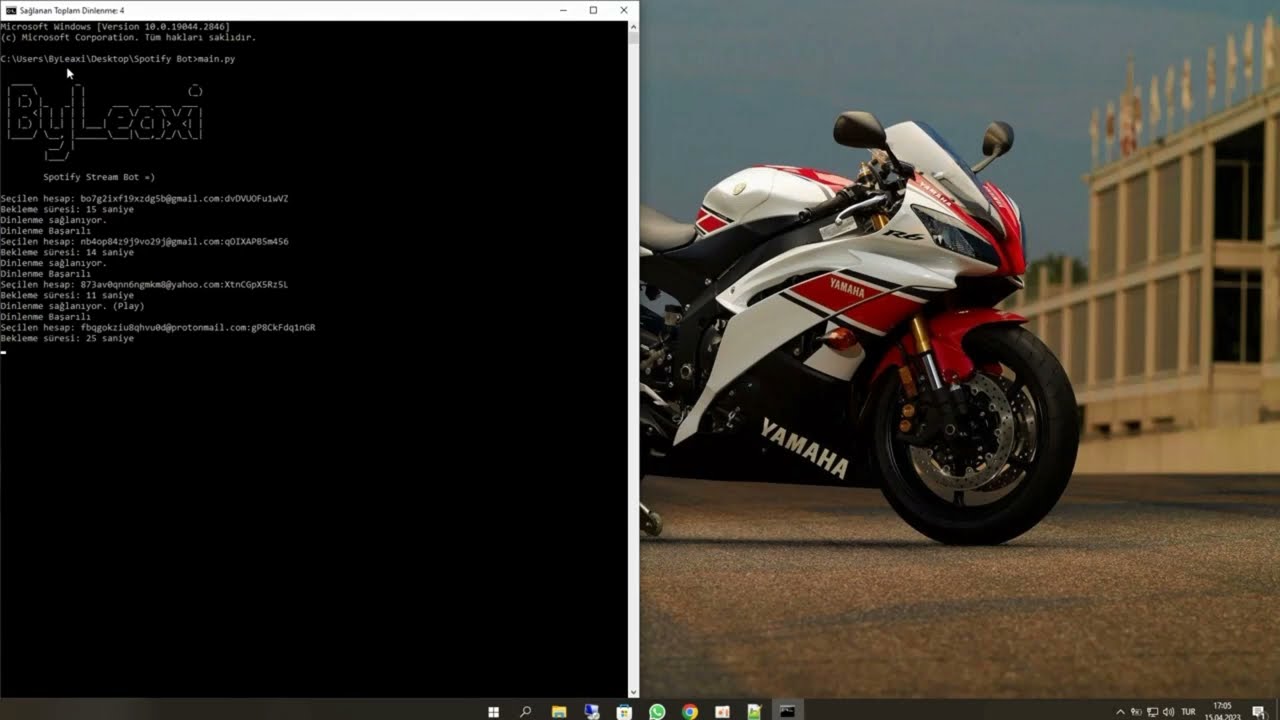This screenshot has width=1280, height=720.
Task: Maximize the Command Prompt window
Action: click(593, 10)
